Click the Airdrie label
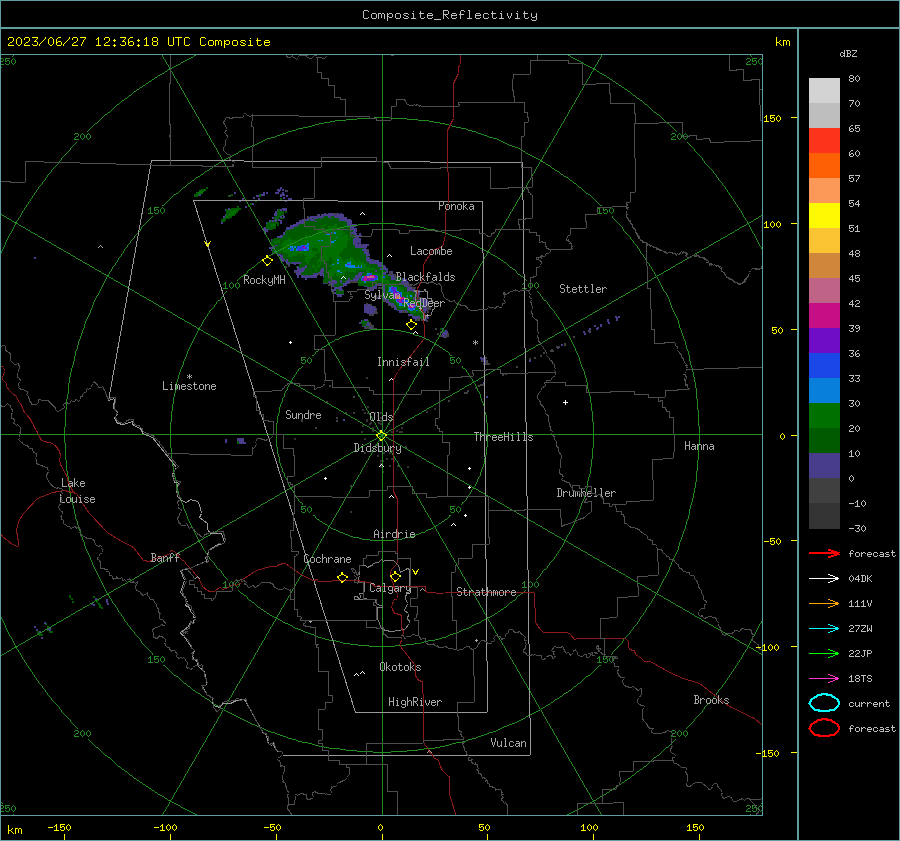The image size is (900, 841). 394,534
